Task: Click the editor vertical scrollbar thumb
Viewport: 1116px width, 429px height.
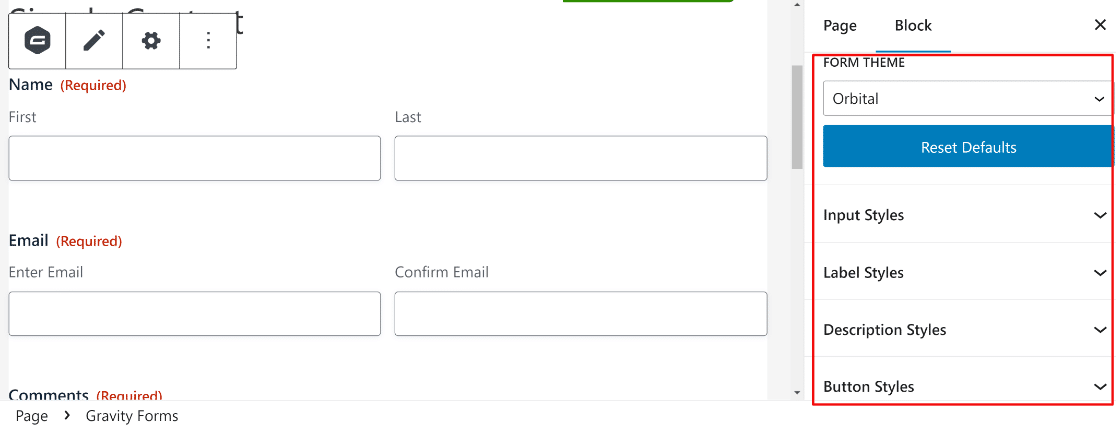Action: (797, 117)
